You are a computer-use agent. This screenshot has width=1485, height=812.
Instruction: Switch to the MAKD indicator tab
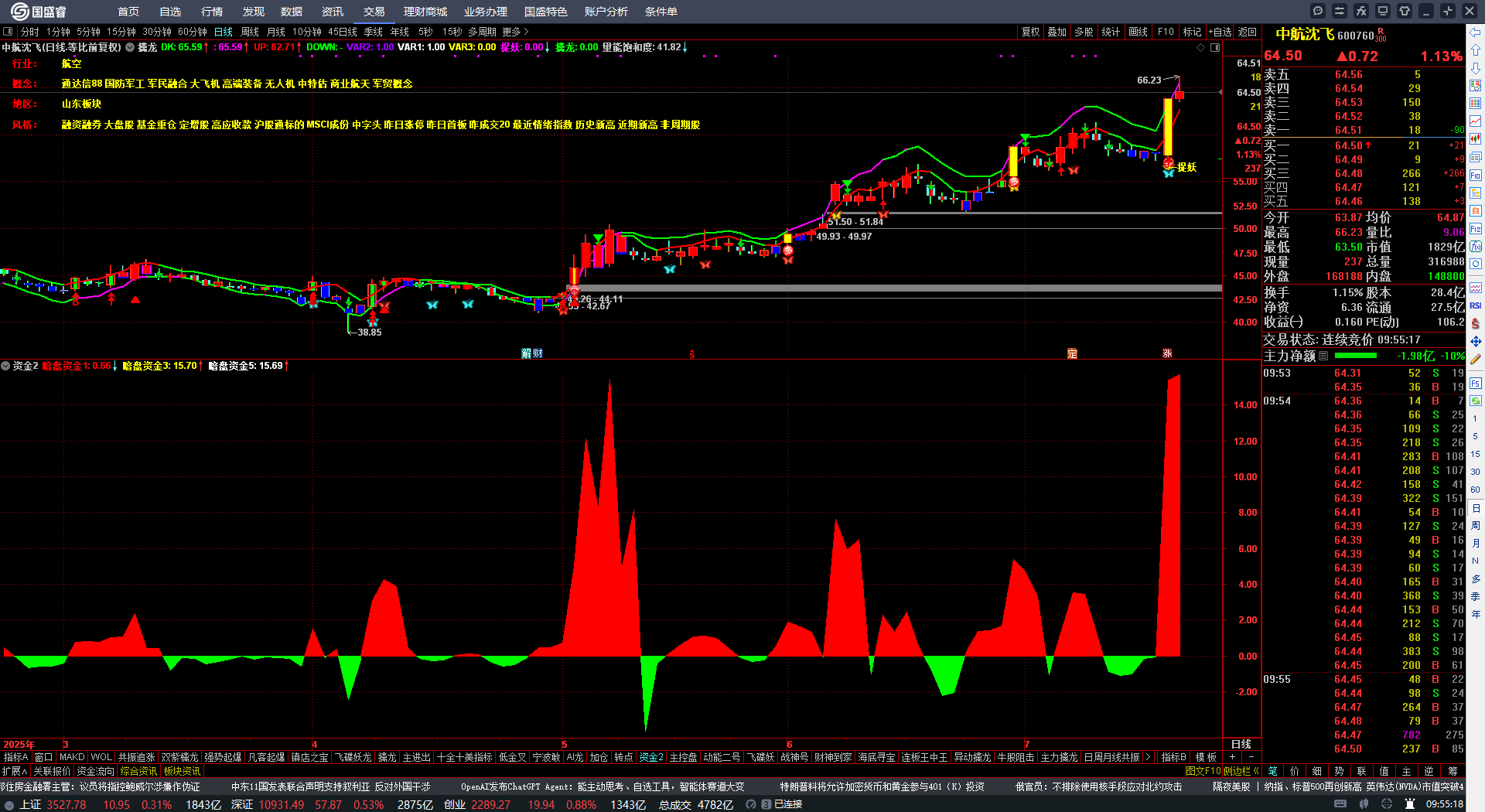[72, 757]
